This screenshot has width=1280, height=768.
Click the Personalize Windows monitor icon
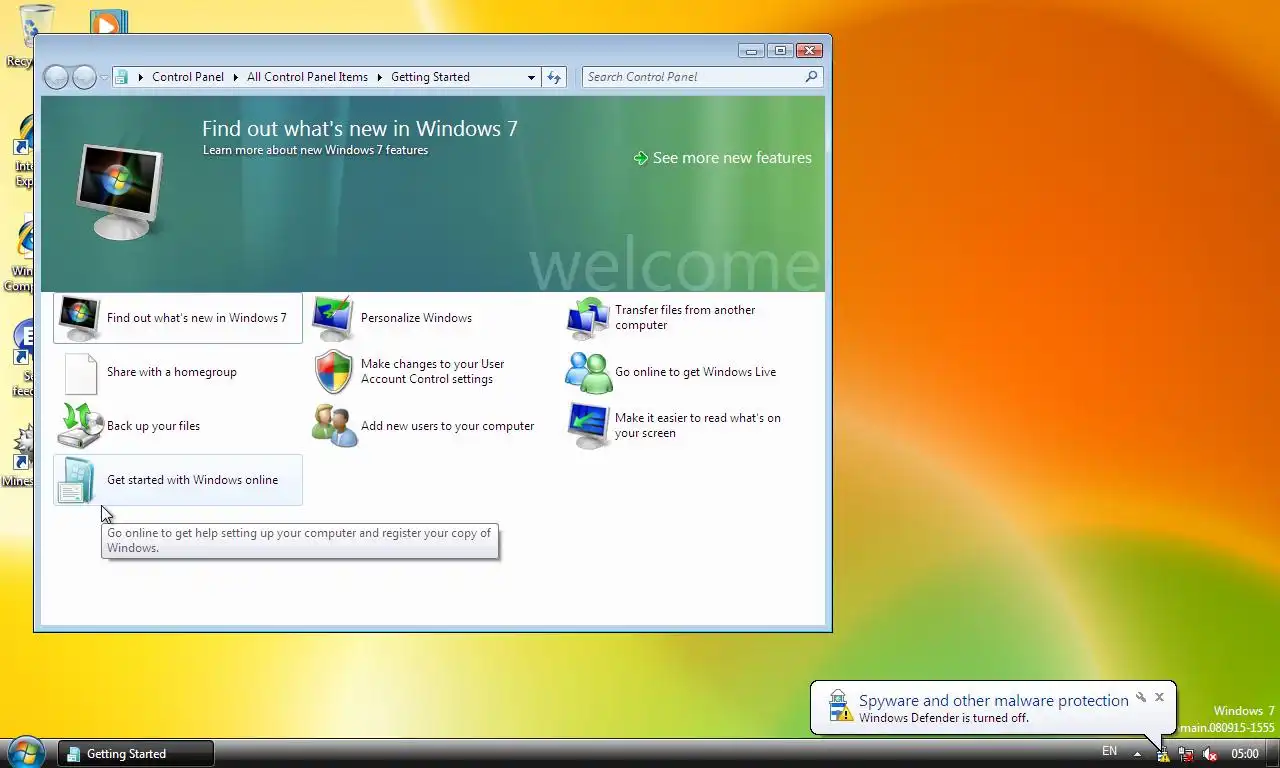point(333,319)
